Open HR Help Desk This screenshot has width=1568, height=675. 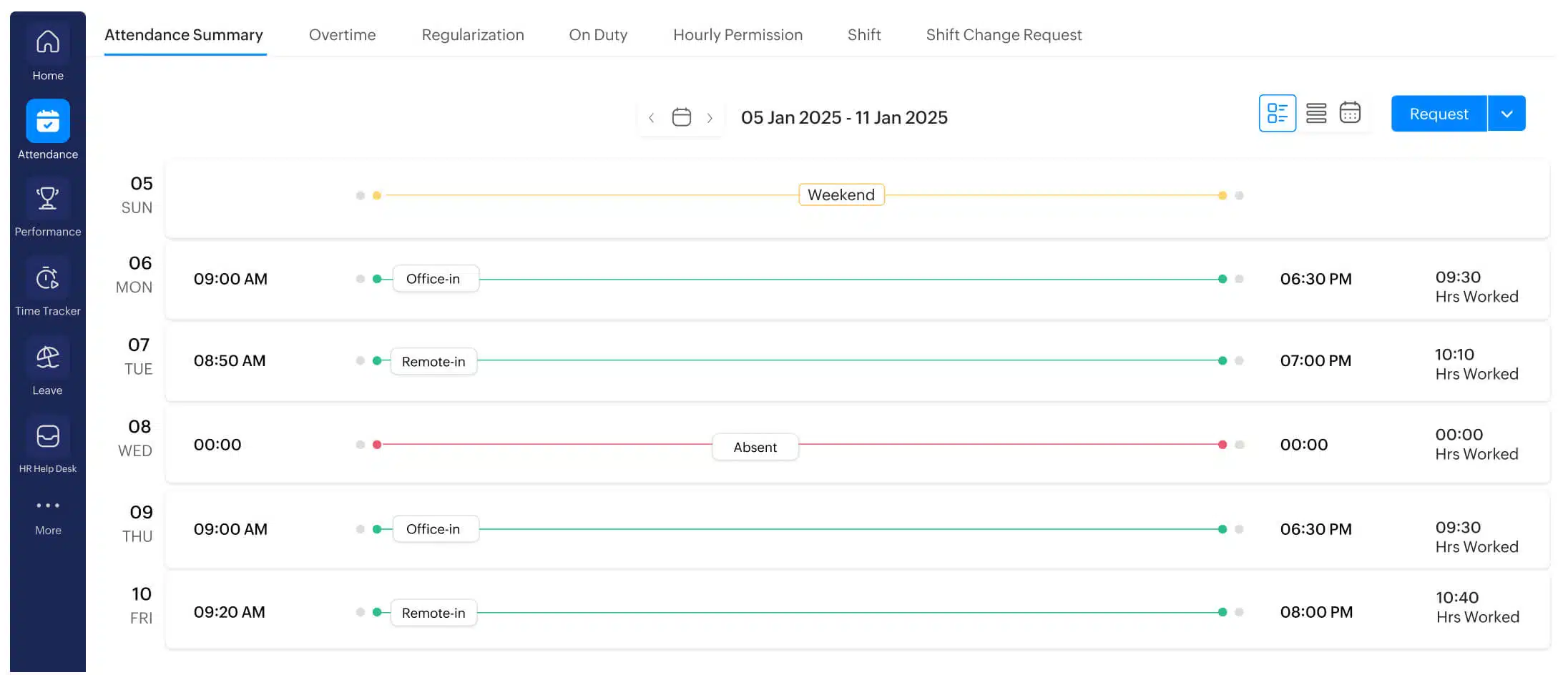(x=47, y=436)
